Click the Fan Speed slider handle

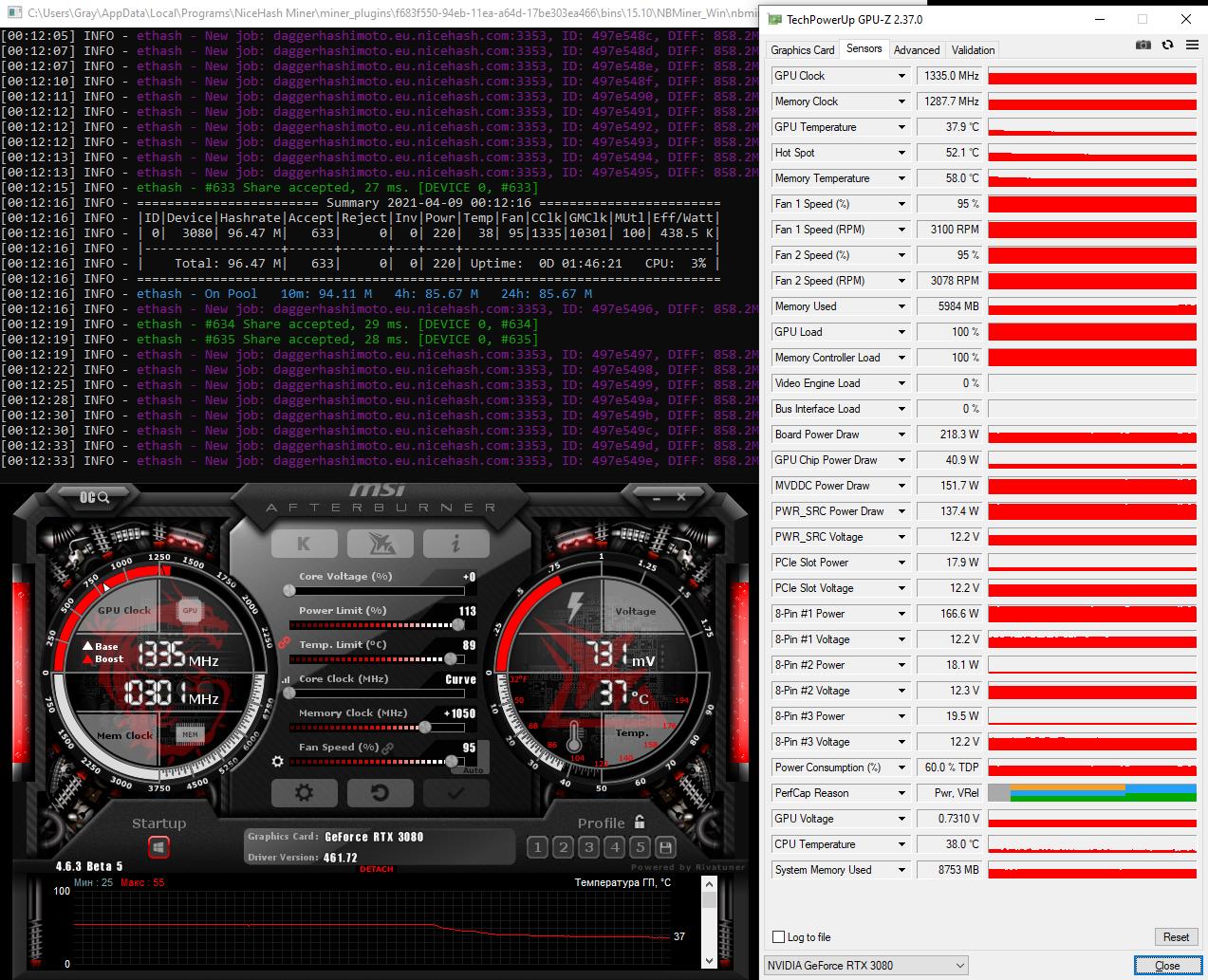[x=450, y=761]
